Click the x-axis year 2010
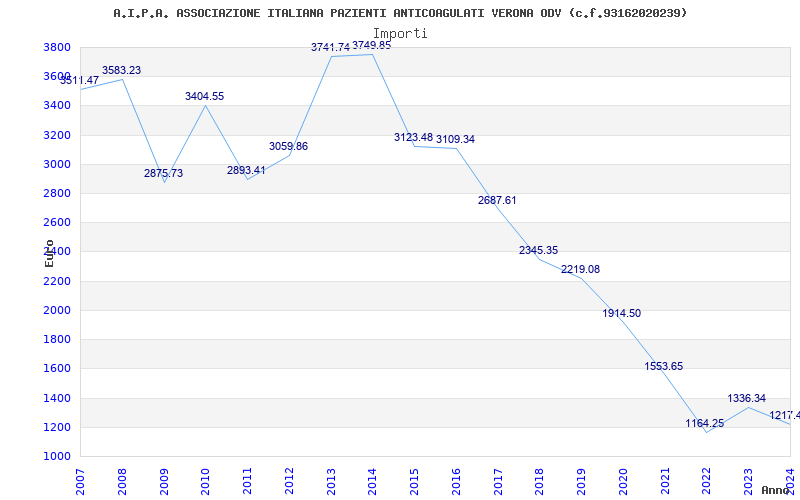Image resolution: width=800 pixels, height=500 pixels. [206, 481]
